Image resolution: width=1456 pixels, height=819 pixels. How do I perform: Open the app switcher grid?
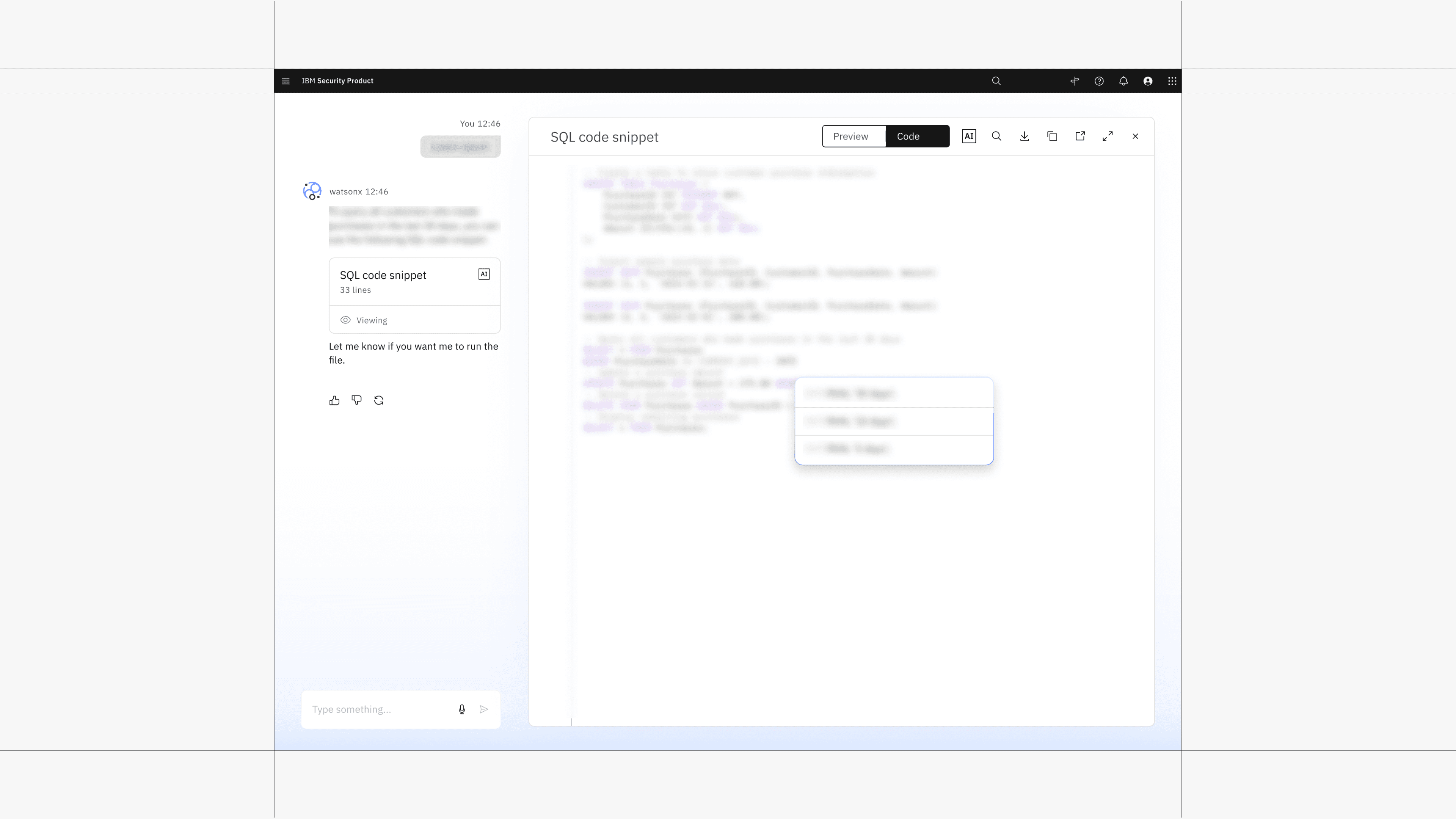pos(1172,81)
